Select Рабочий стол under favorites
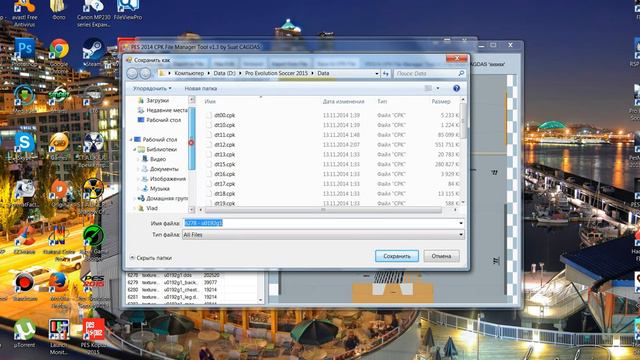 (x=163, y=120)
